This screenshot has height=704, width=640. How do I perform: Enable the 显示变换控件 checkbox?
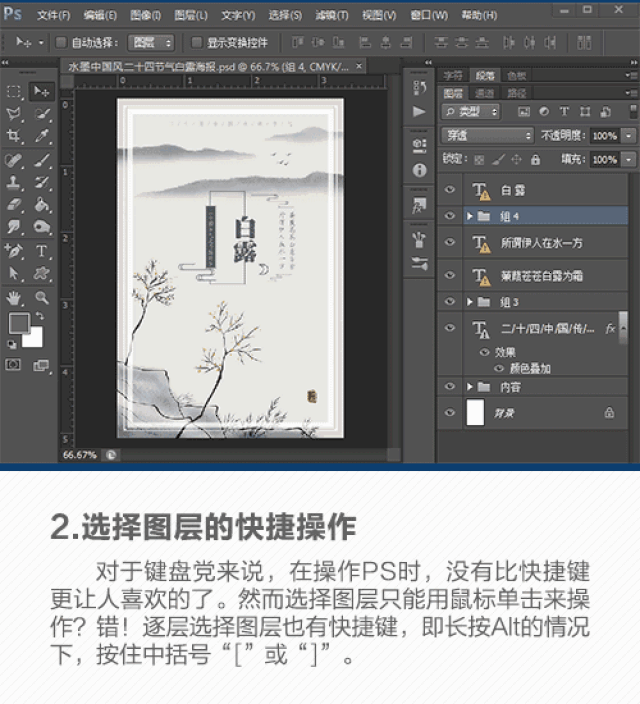coord(196,43)
